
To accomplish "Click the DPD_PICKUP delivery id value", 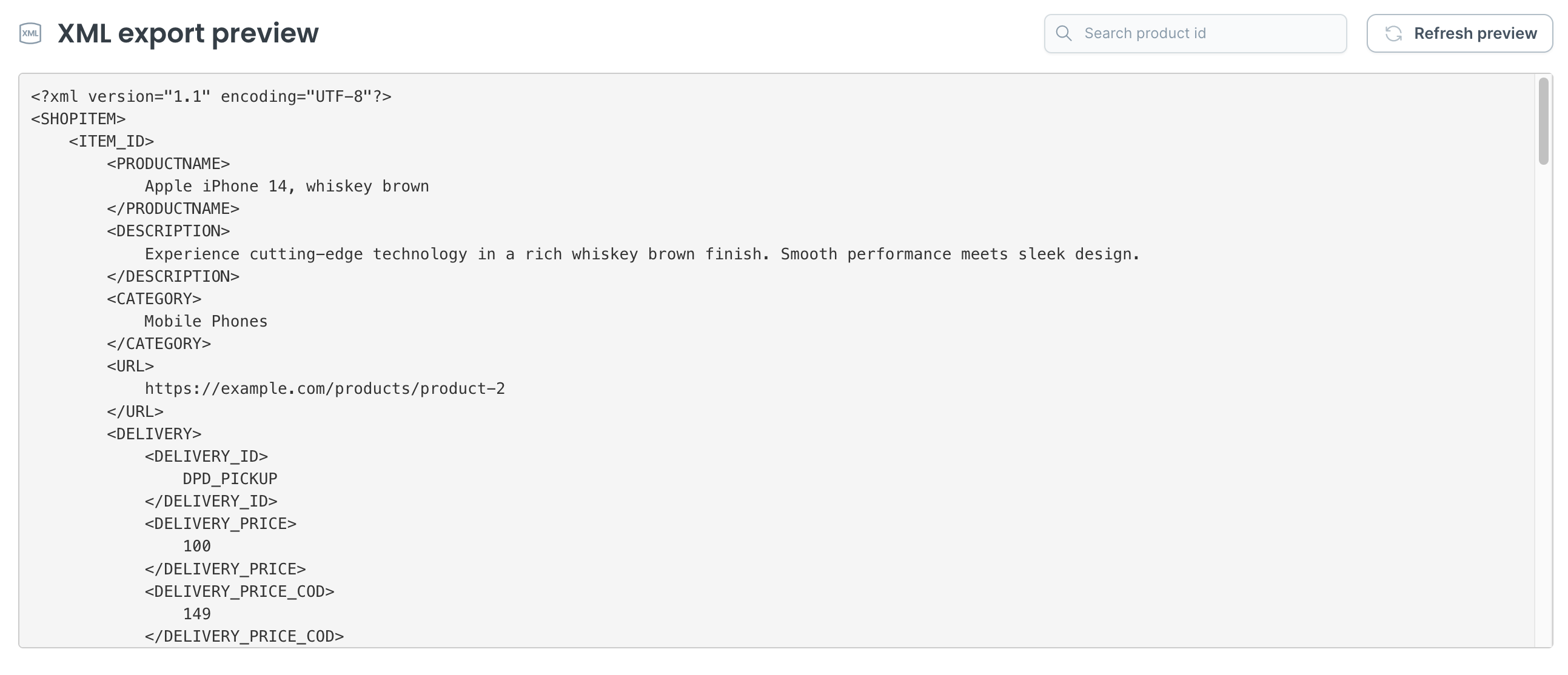I will point(230,479).
